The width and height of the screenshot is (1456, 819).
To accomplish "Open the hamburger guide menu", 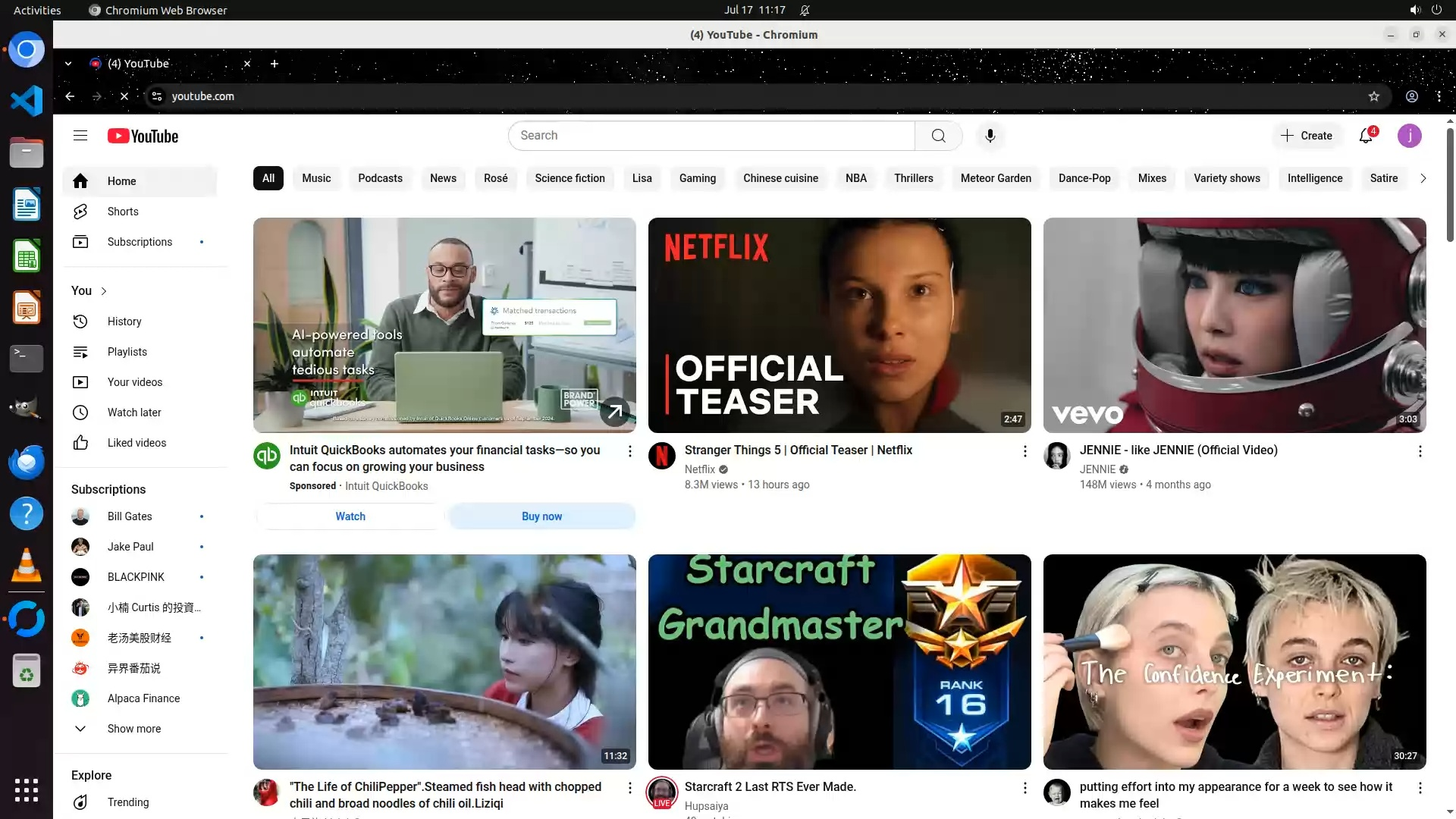I will 80,136.
